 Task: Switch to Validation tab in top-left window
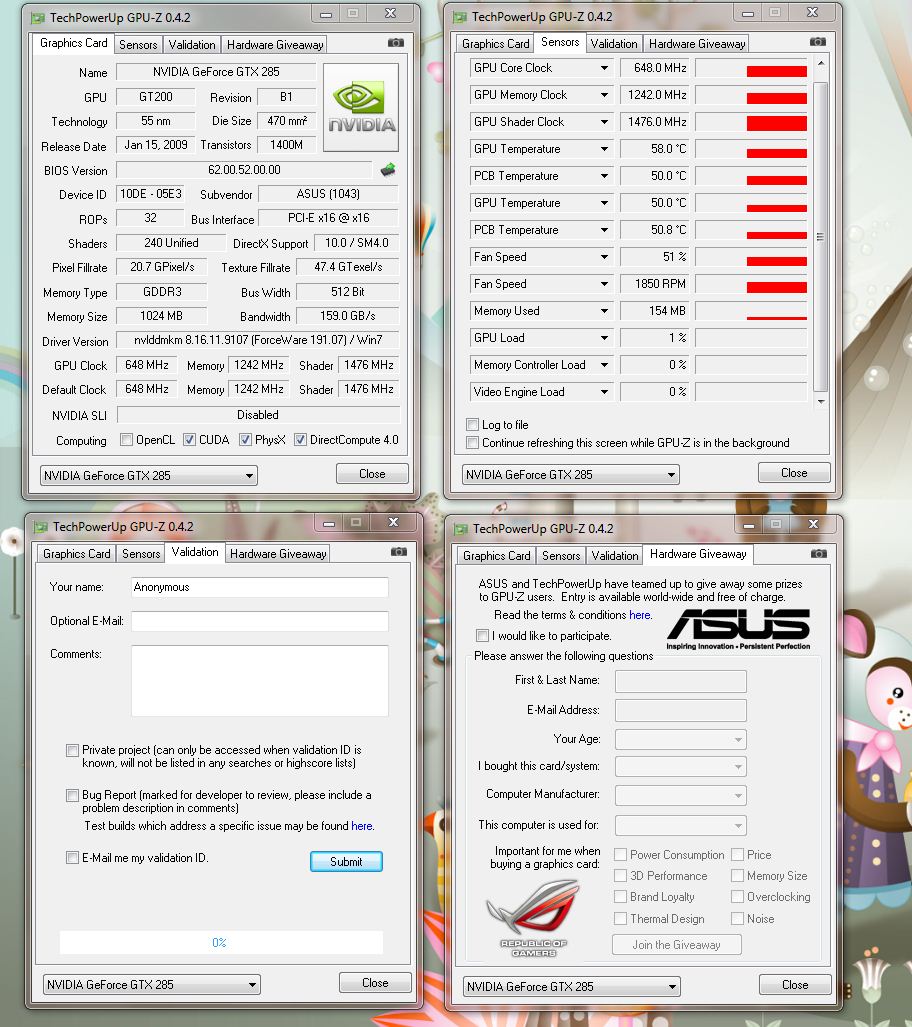[x=191, y=45]
